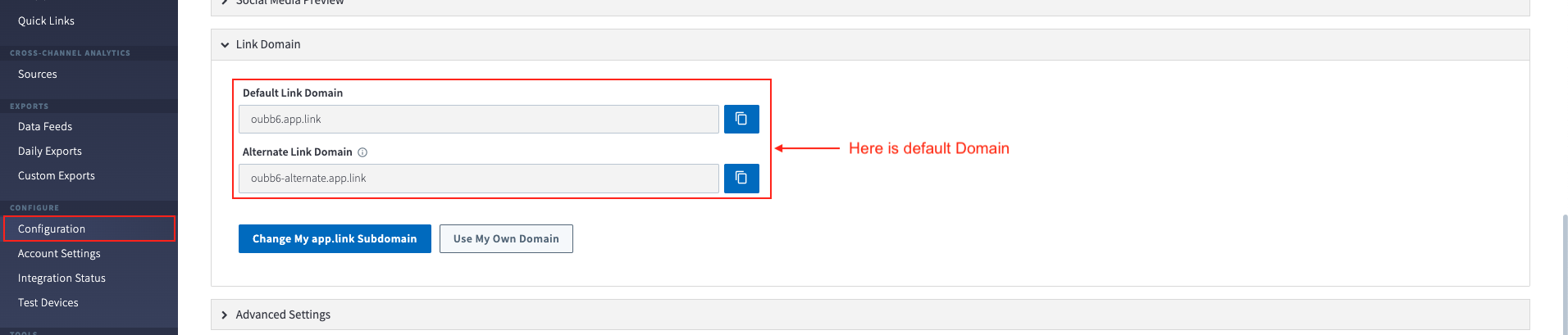1568x335 pixels.
Task: Click the Default Link Domain text field
Action: (478, 119)
